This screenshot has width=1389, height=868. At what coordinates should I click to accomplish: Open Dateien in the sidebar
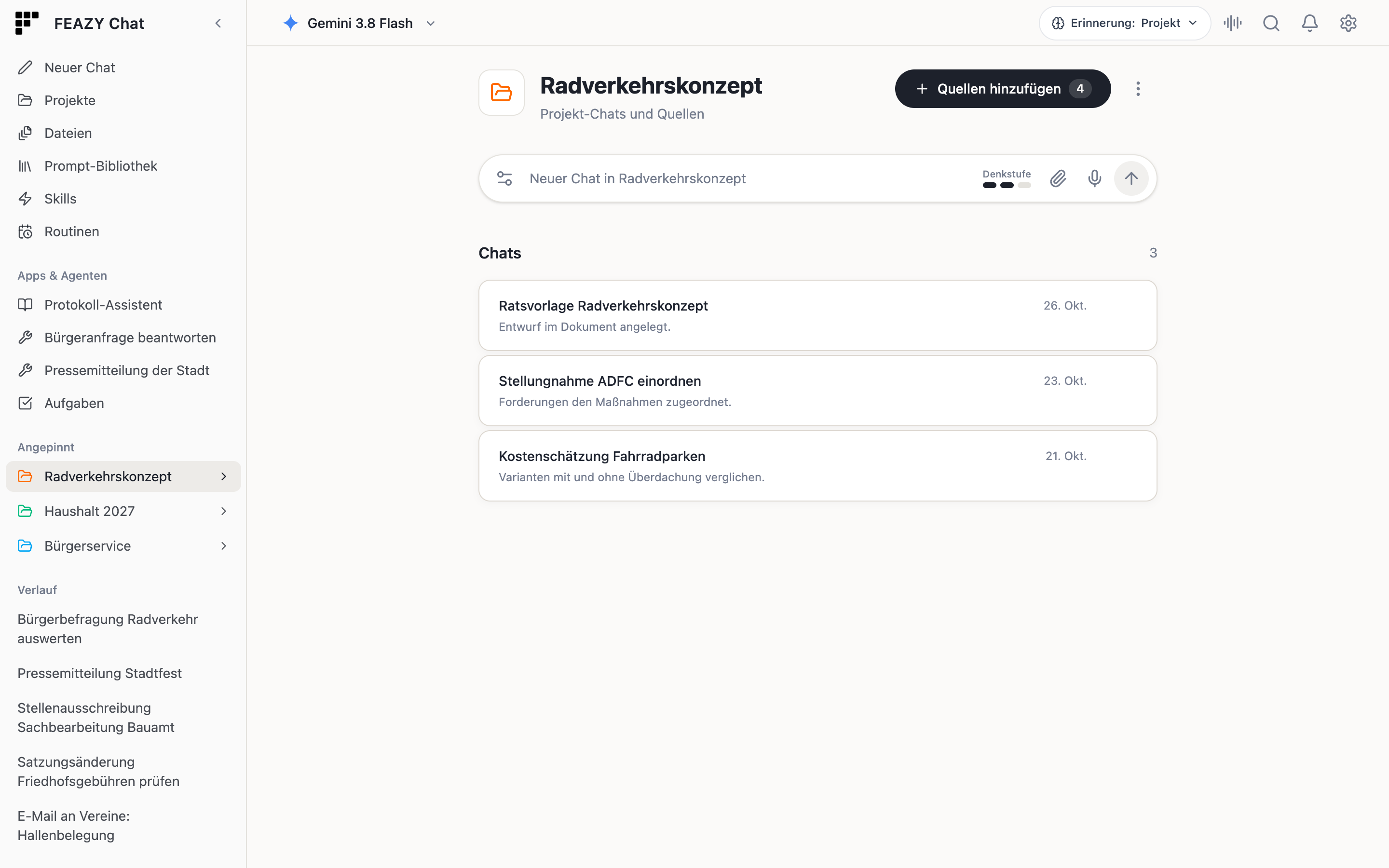(x=123, y=133)
